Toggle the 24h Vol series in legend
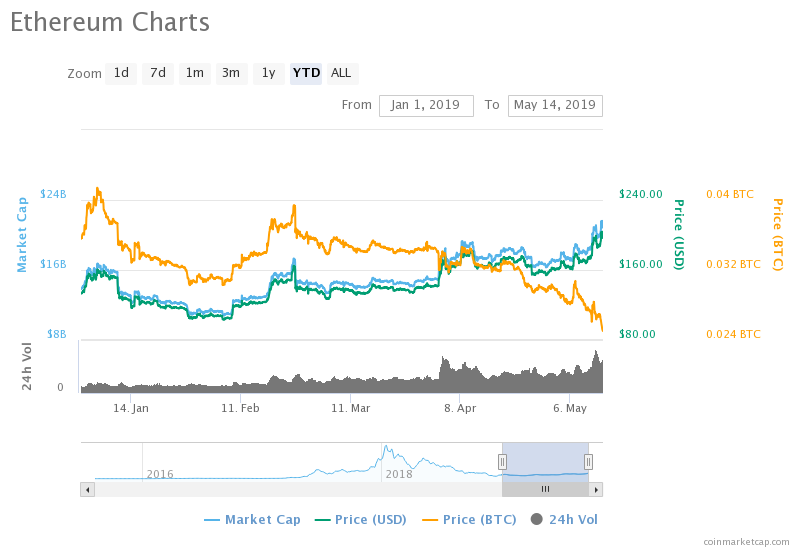The width and height of the screenshot is (800, 550). click(x=564, y=520)
